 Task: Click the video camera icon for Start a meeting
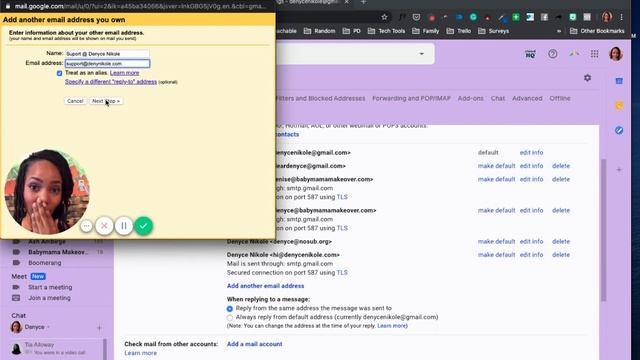[16, 287]
